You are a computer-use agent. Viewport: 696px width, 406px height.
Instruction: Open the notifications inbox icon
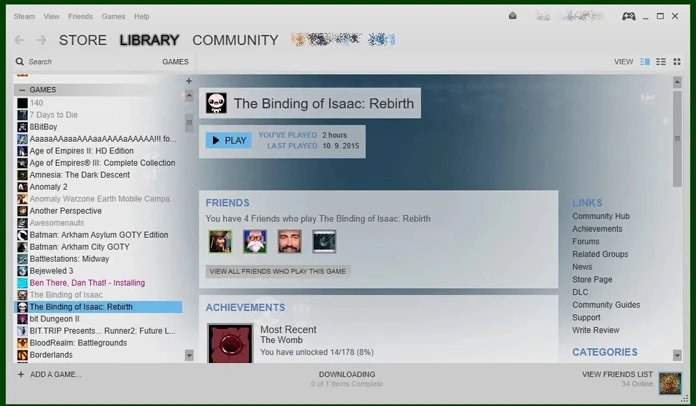[x=513, y=16]
